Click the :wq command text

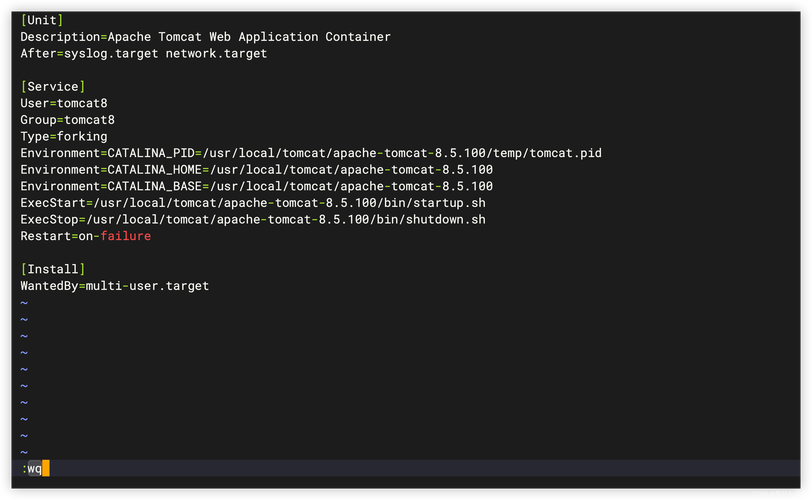click(32, 468)
